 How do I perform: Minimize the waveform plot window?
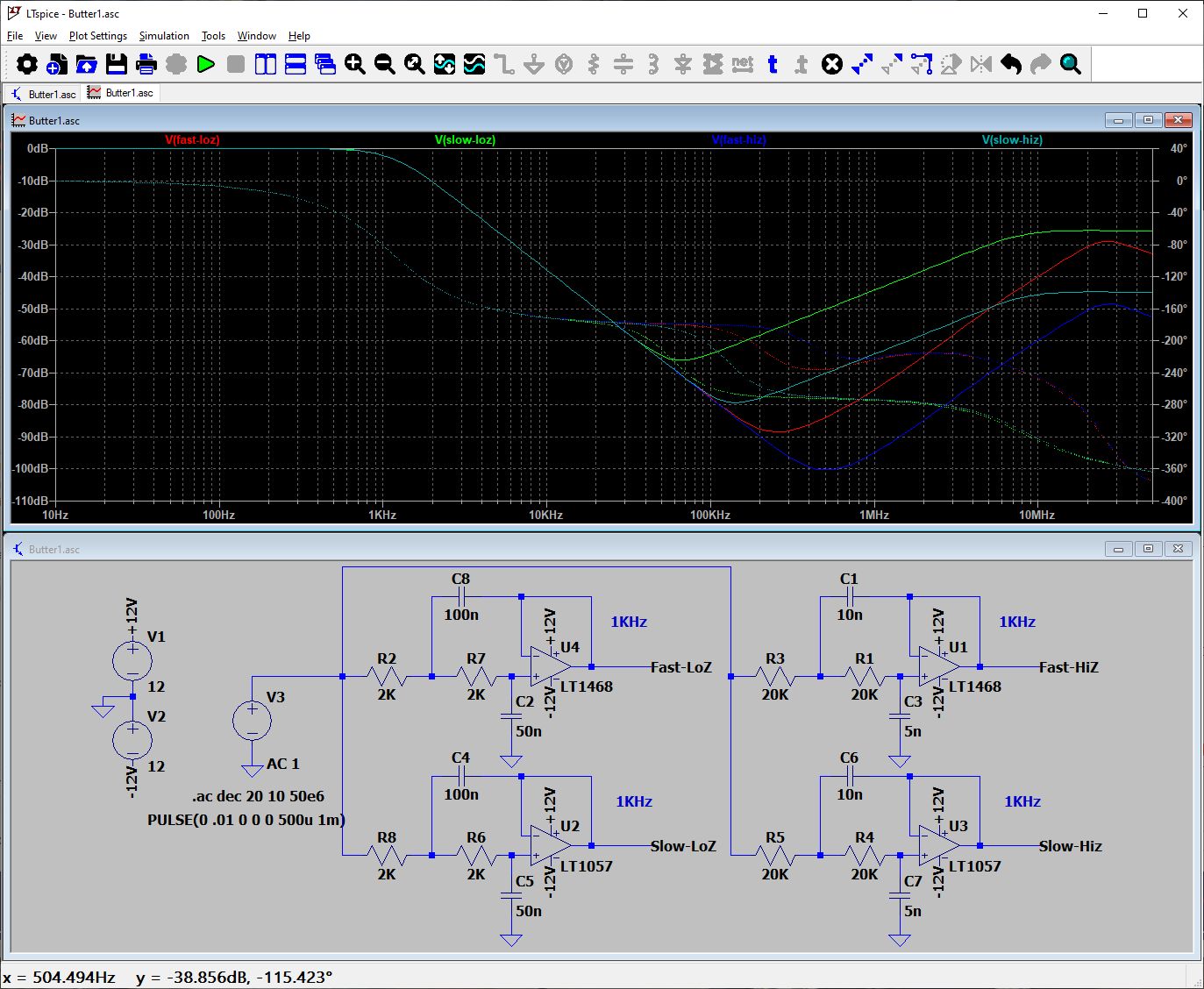click(x=1118, y=120)
